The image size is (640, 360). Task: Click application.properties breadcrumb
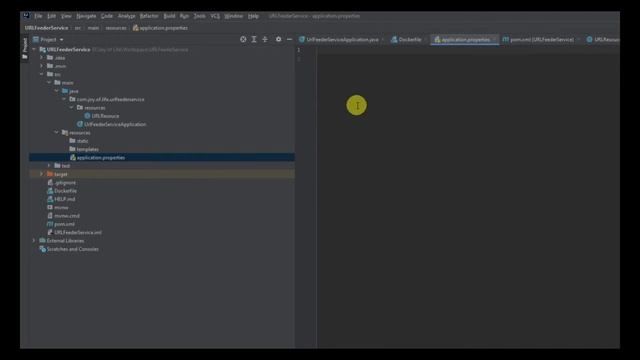coord(160,28)
